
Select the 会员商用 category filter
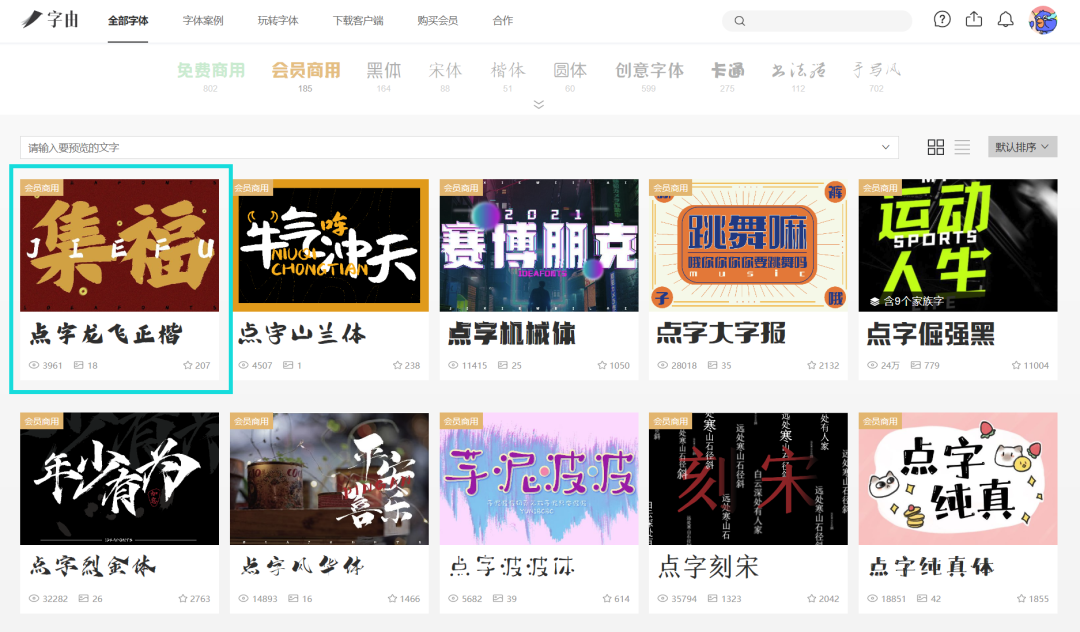(x=305, y=71)
